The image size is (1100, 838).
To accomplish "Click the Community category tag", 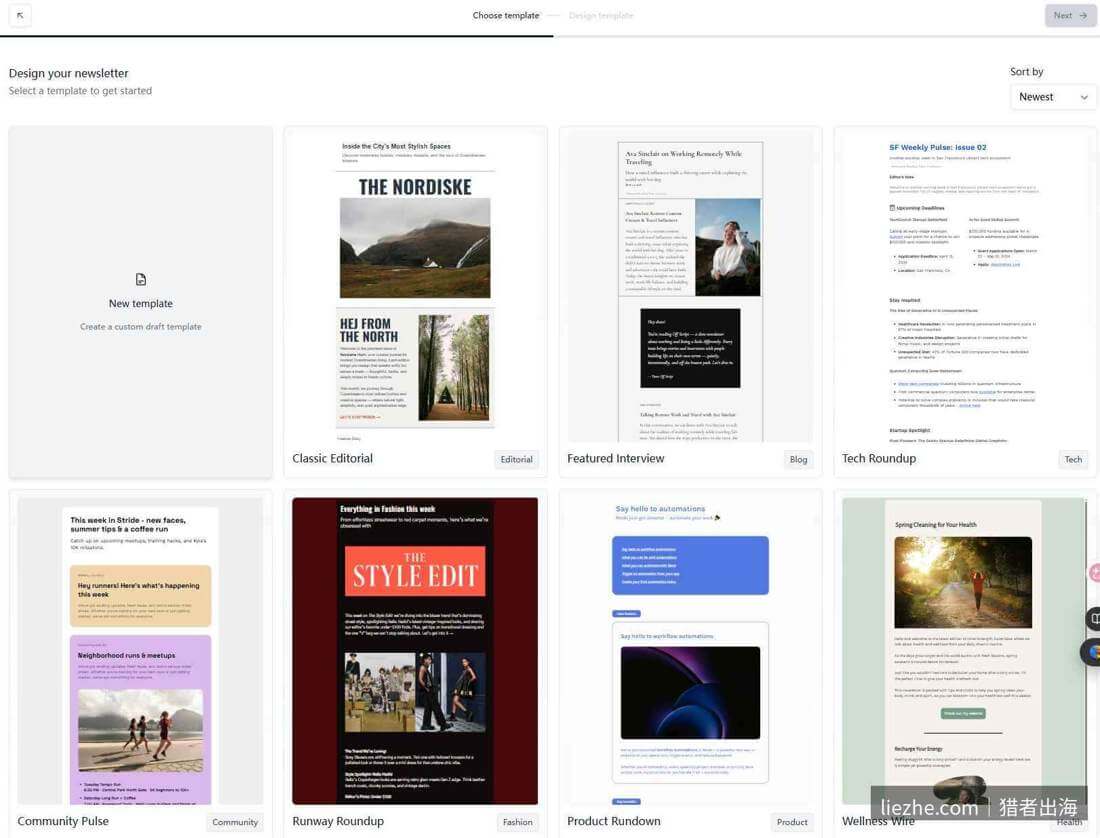I will (x=235, y=822).
